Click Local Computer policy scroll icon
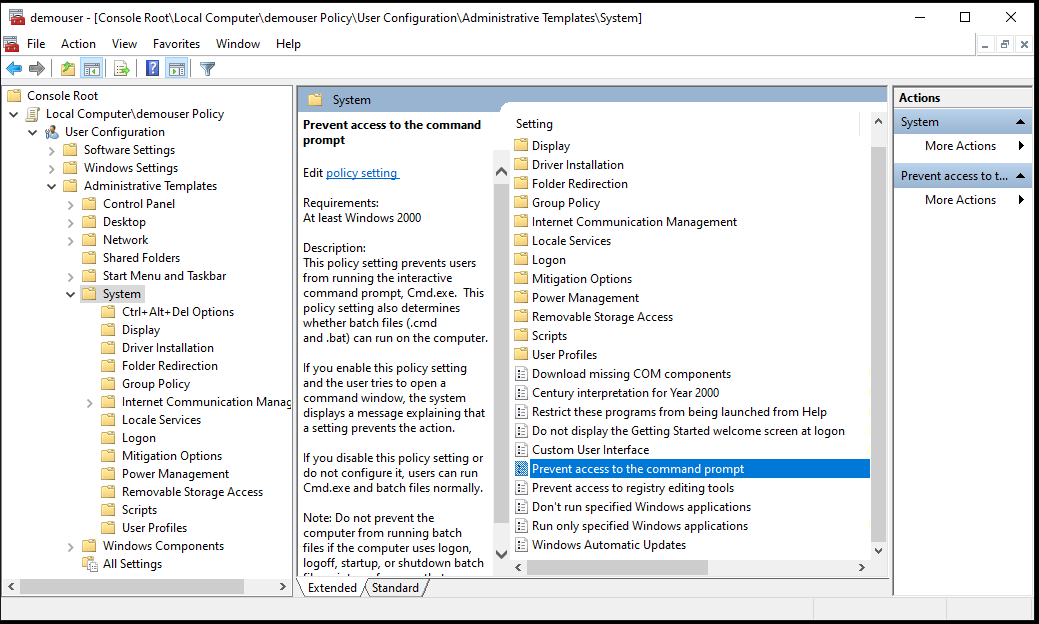Image resolution: width=1039 pixels, height=624 pixels. tap(32, 114)
